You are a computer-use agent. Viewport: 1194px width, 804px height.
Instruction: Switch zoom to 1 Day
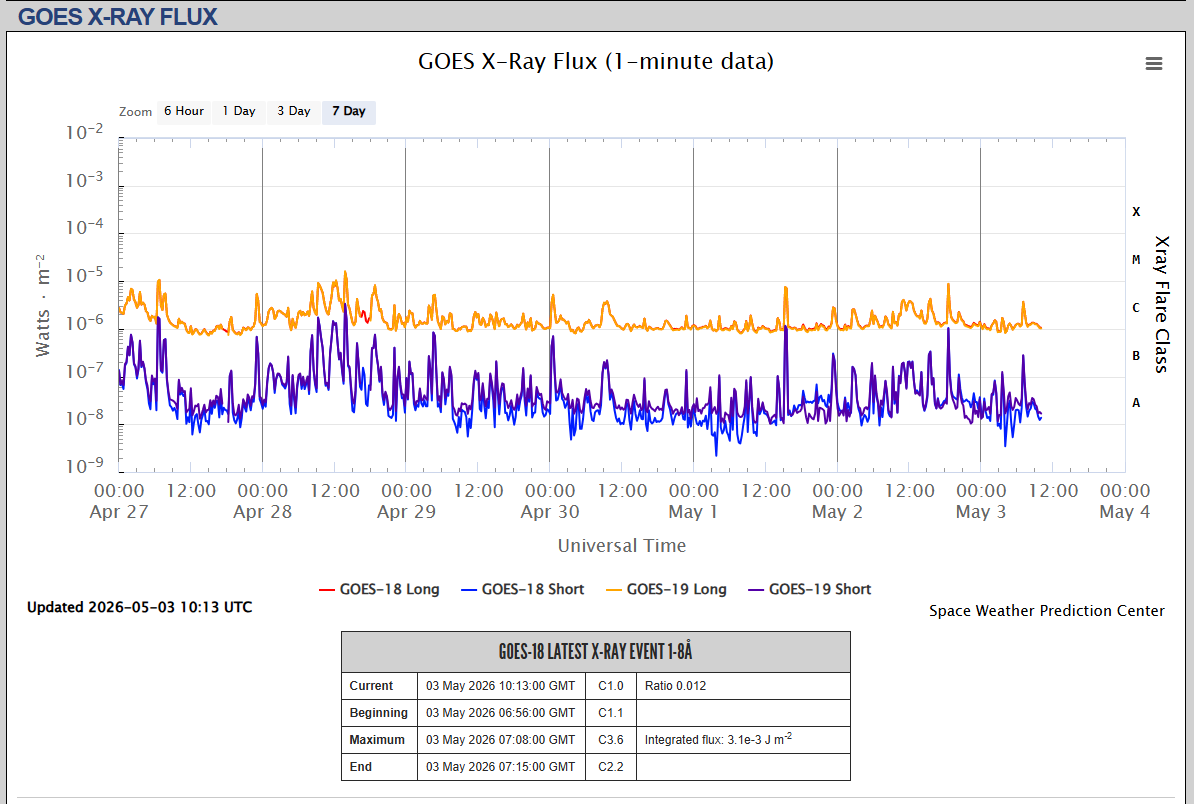[x=239, y=111]
